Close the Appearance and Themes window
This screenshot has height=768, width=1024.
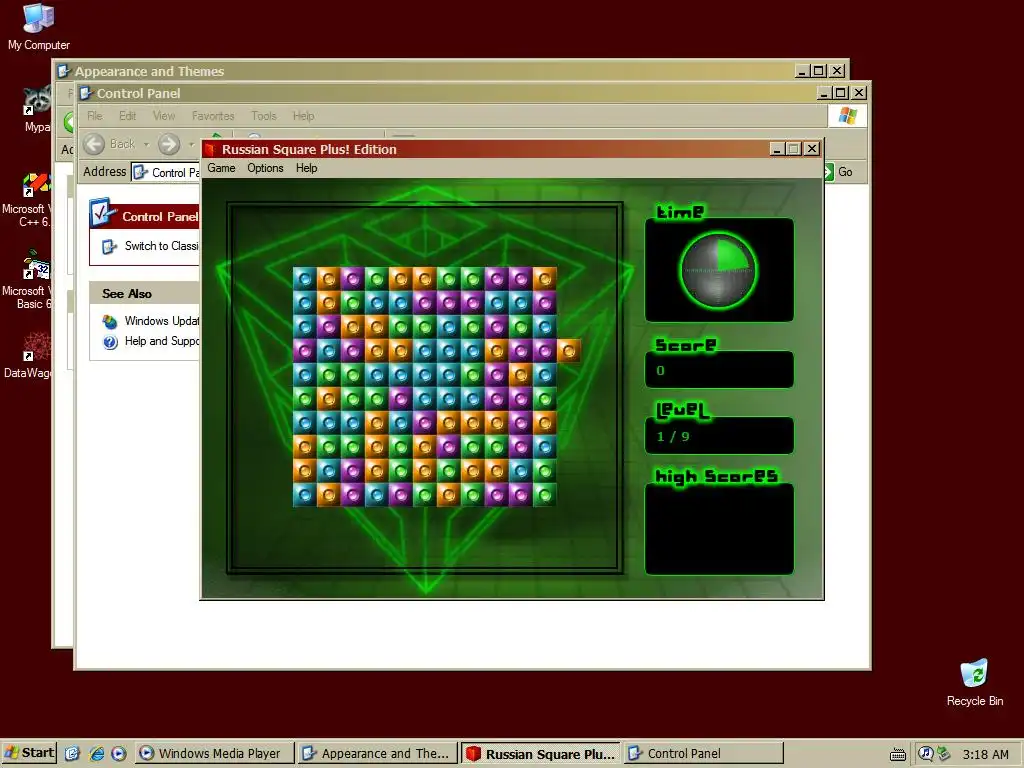click(x=837, y=71)
